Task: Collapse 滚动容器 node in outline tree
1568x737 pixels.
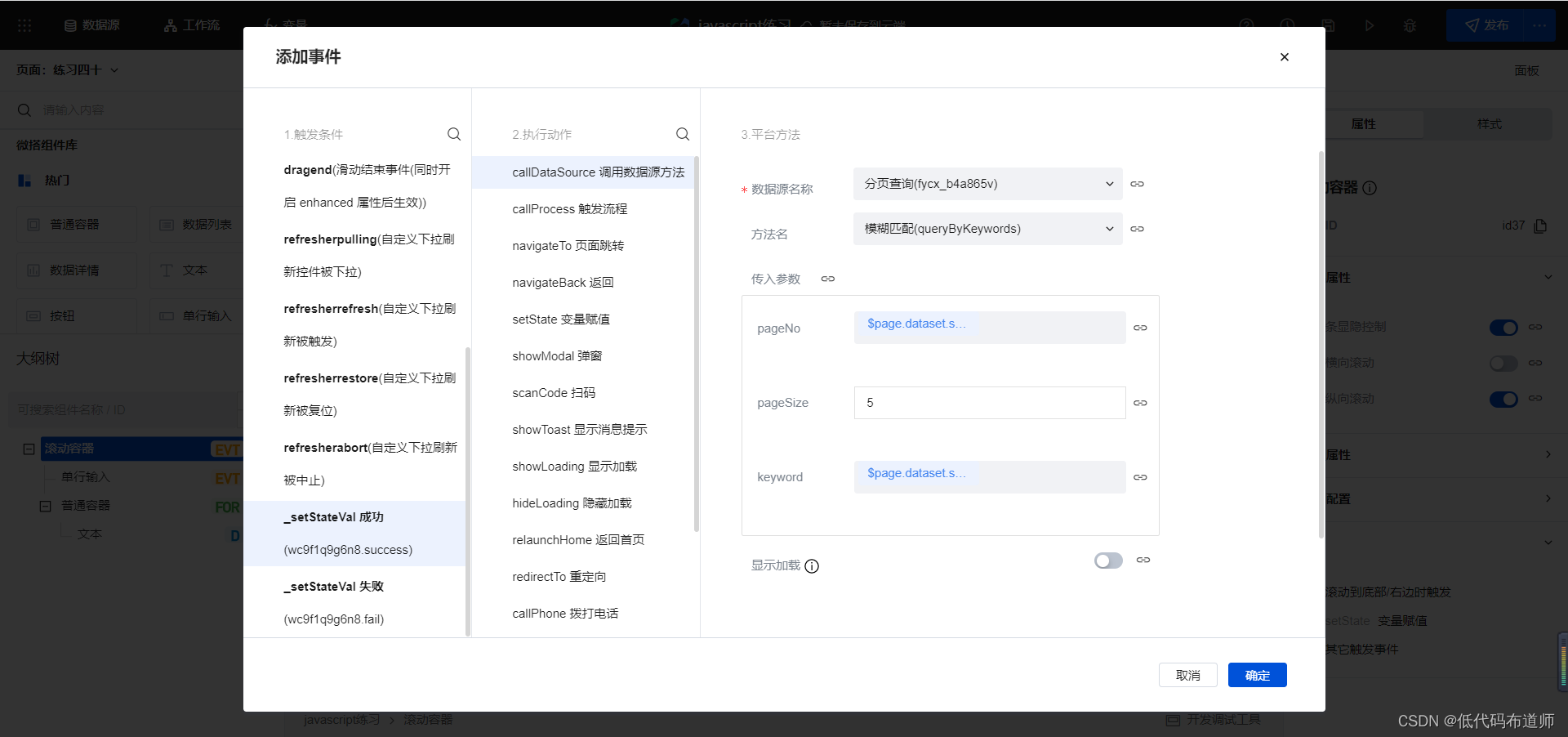Action: tap(29, 449)
